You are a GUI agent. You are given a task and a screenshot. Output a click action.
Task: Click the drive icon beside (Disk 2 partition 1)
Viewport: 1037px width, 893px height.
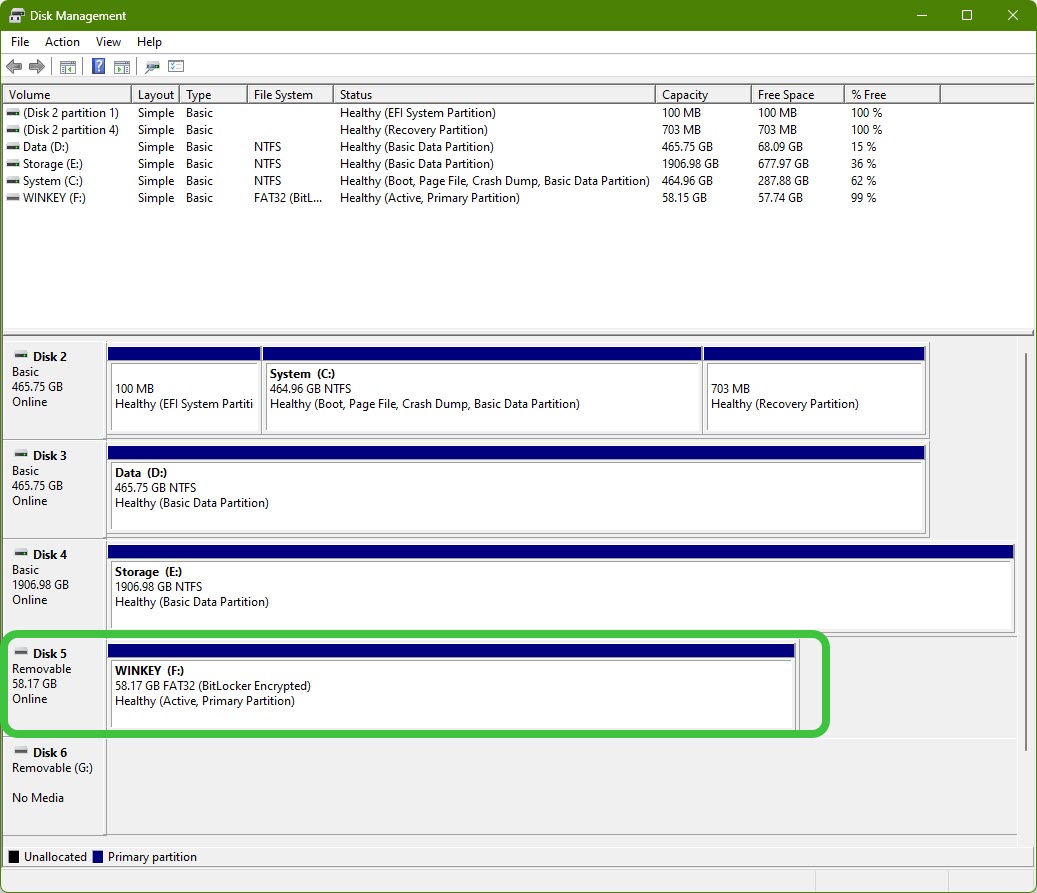pyautogui.click(x=13, y=113)
